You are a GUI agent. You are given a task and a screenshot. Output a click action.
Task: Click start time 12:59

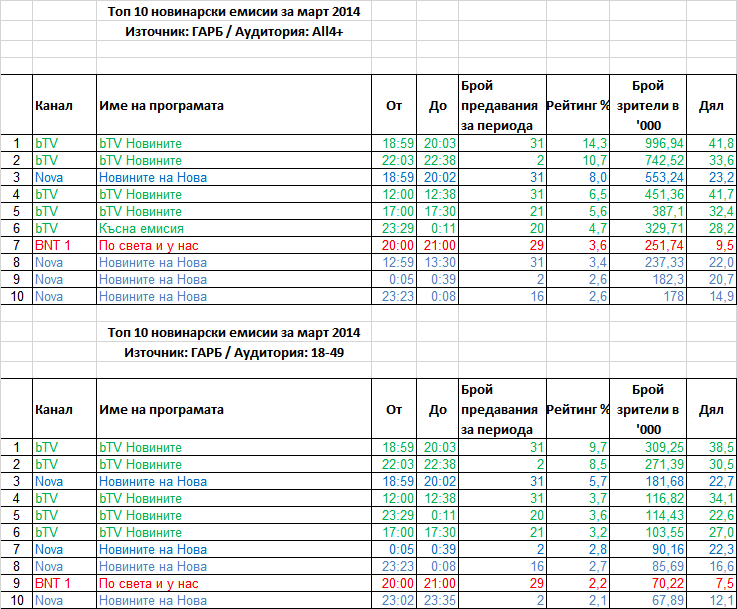coord(398,262)
